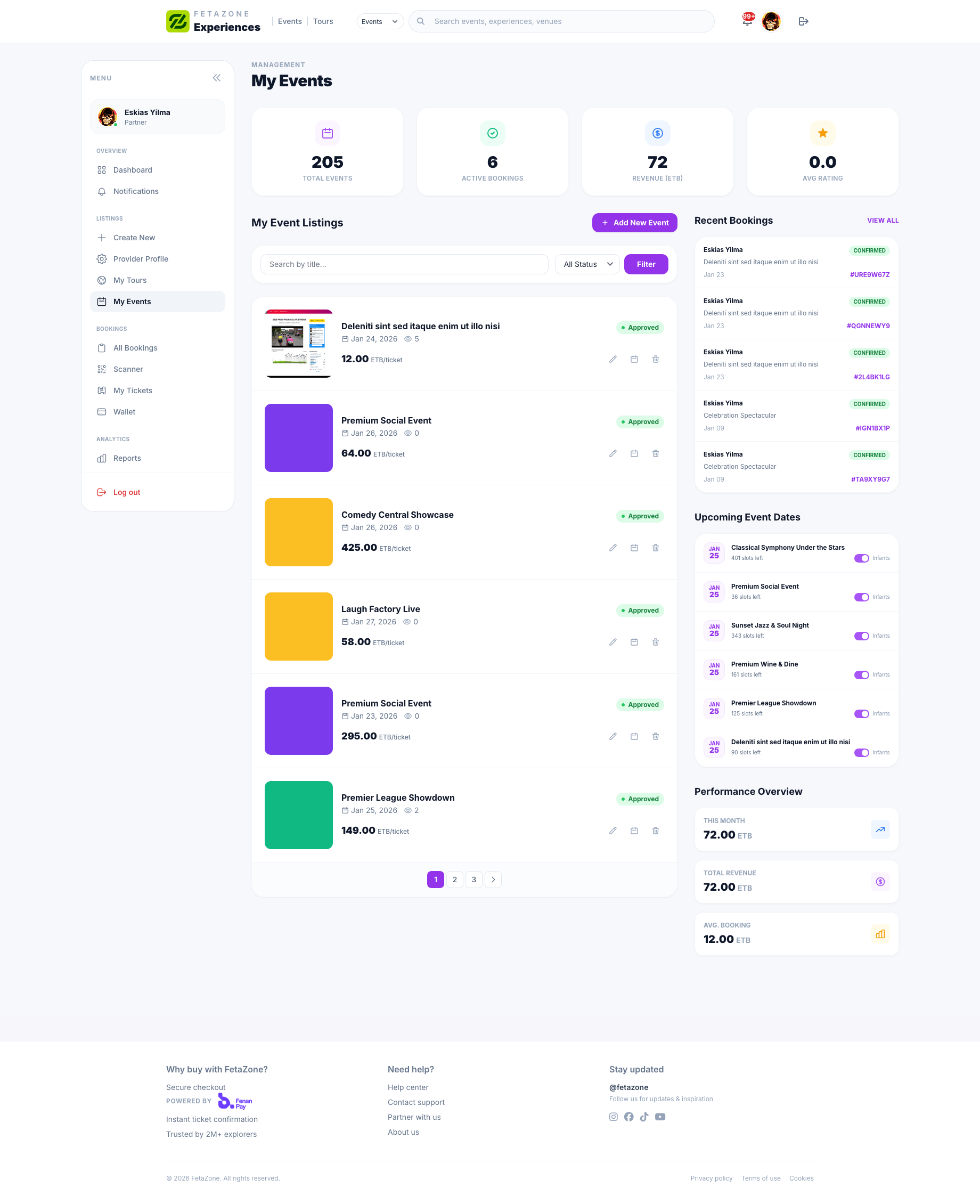Collapse the sidebar menu with double chevron
This screenshot has width=980, height=1204.
tap(216, 78)
